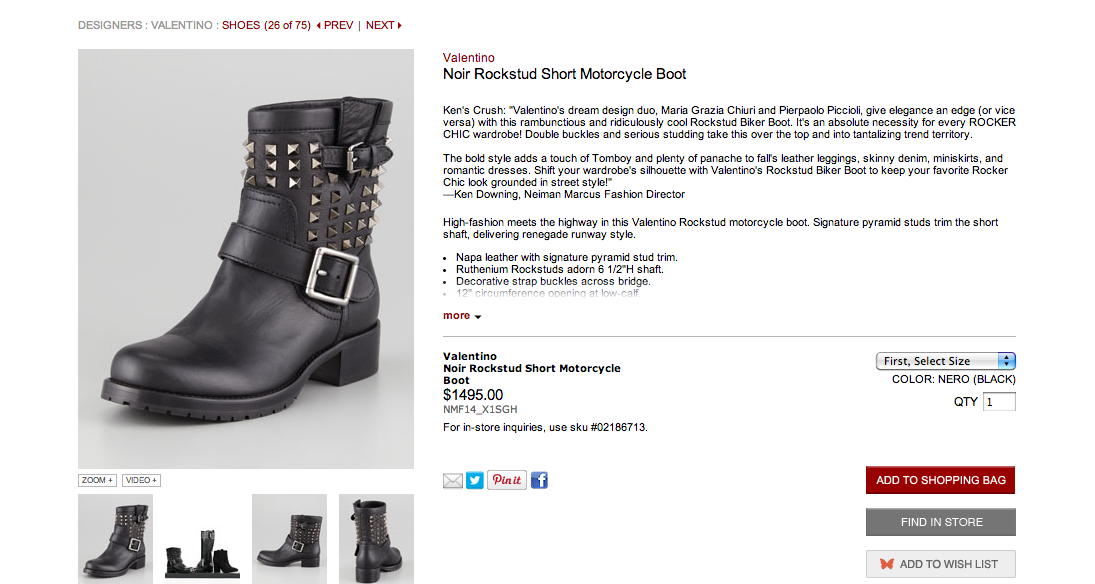Image resolution: width=1095 pixels, height=584 pixels.
Task: Go to the previous shoe with the PREV arrow
Action: click(335, 25)
